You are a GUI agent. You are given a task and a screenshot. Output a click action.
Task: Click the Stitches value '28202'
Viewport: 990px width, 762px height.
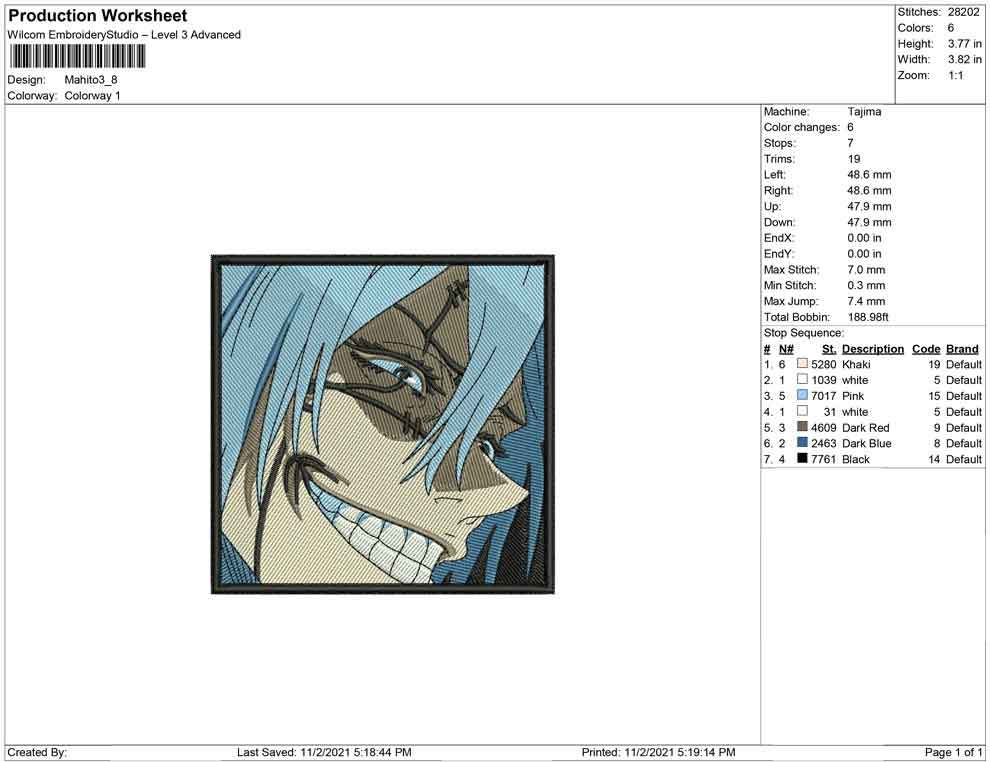tap(963, 12)
